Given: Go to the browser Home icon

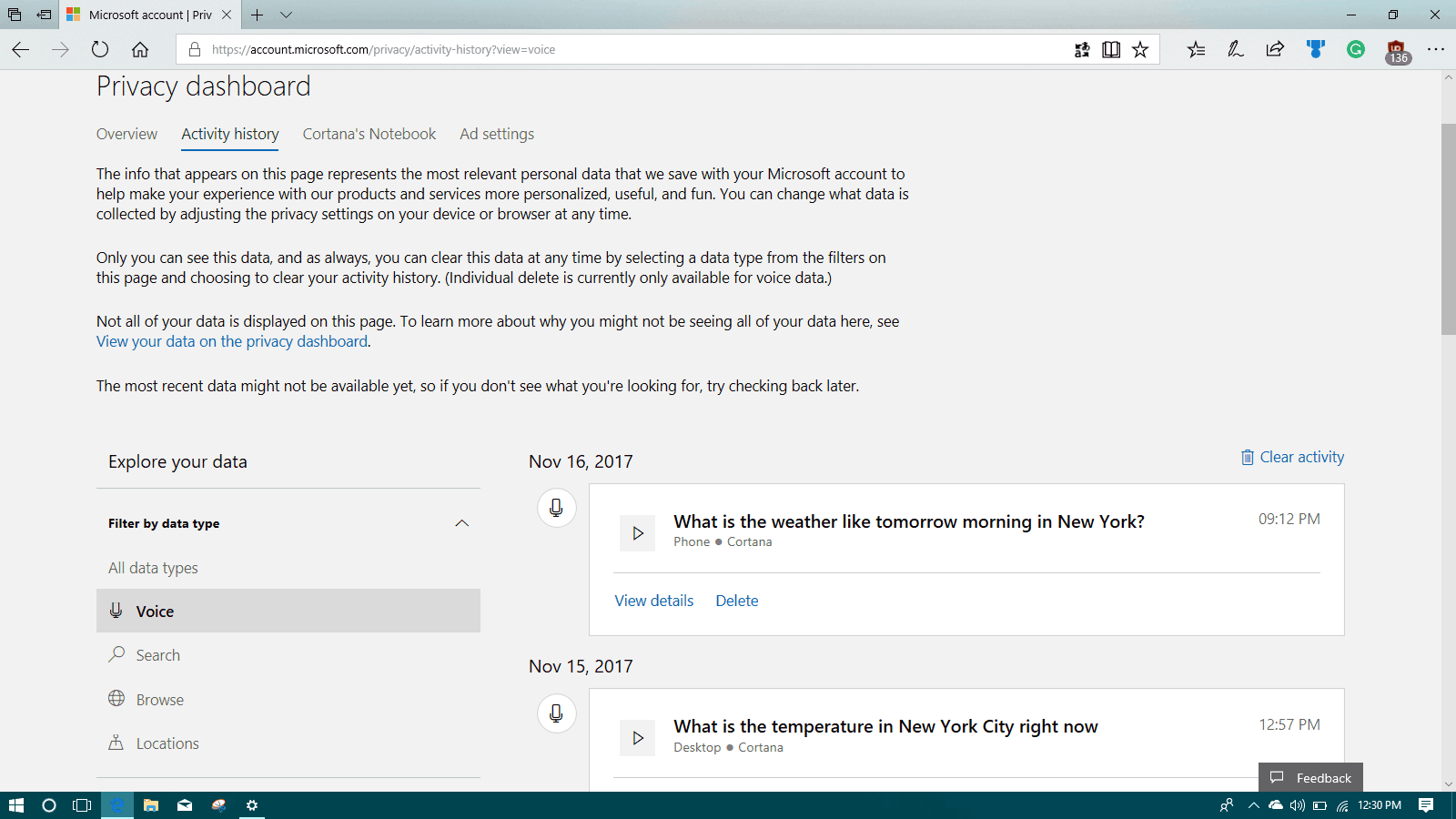Looking at the screenshot, I should [x=140, y=50].
